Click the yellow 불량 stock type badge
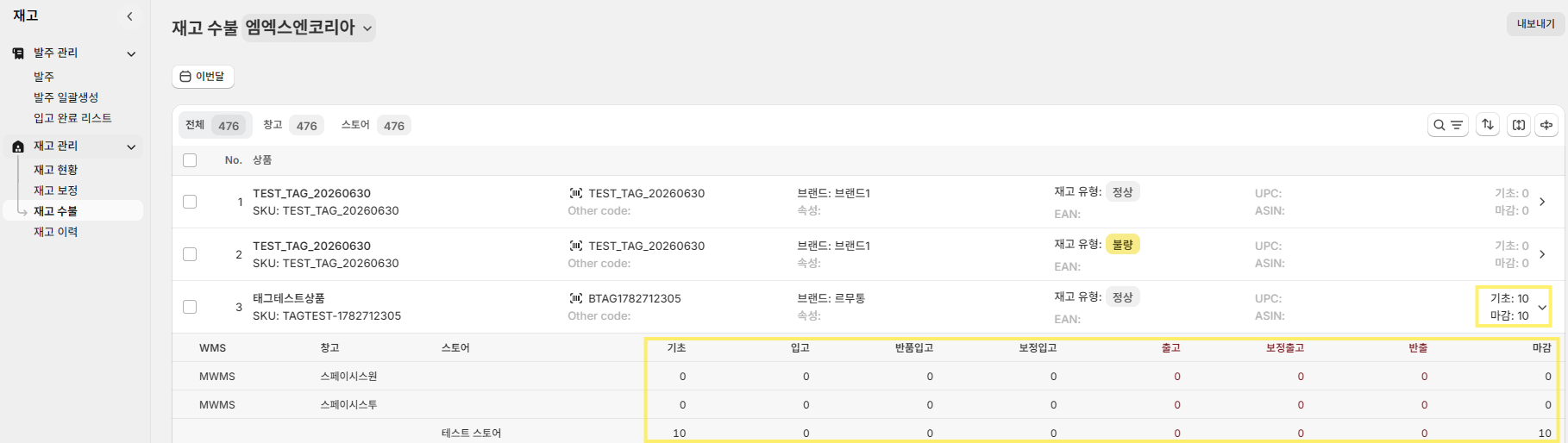1568x443 pixels. (1122, 244)
